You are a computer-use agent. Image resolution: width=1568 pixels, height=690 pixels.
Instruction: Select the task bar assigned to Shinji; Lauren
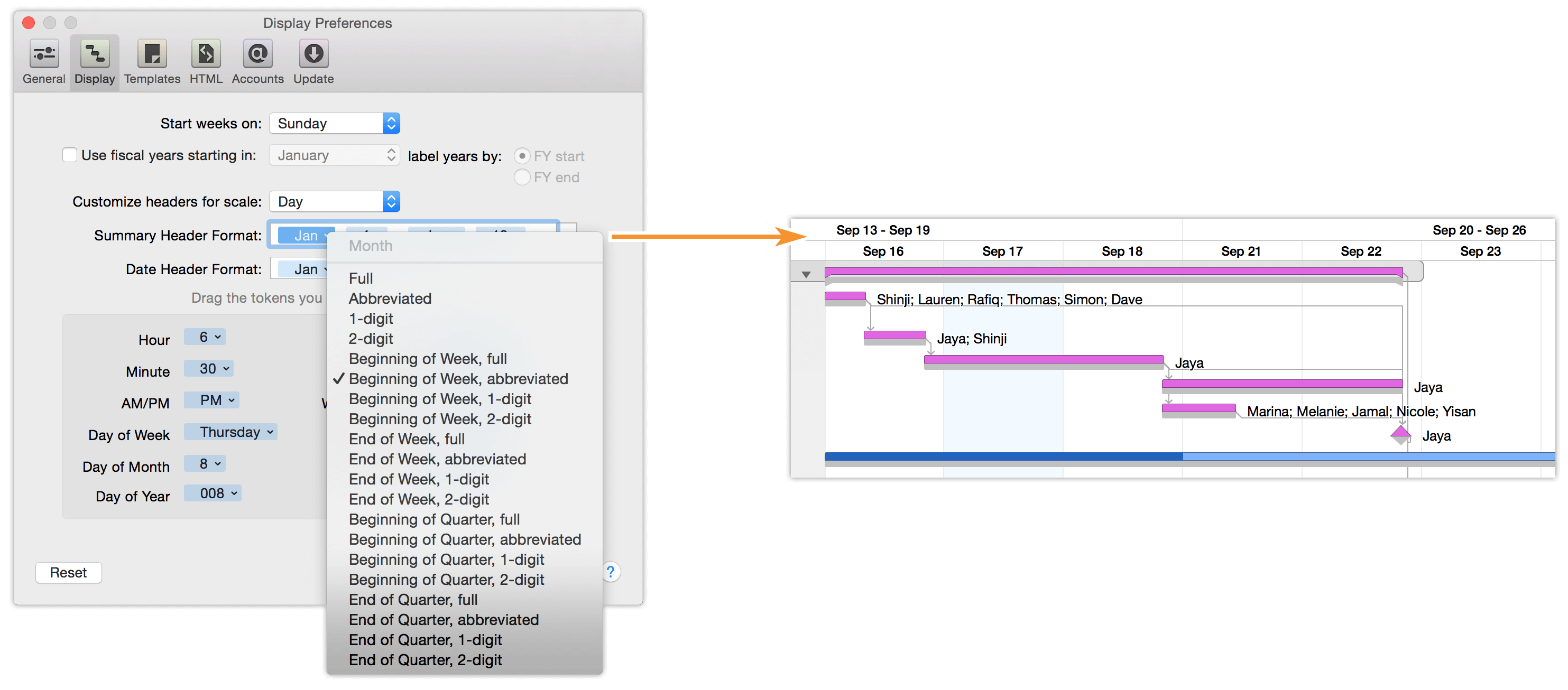pyautogui.click(x=845, y=297)
